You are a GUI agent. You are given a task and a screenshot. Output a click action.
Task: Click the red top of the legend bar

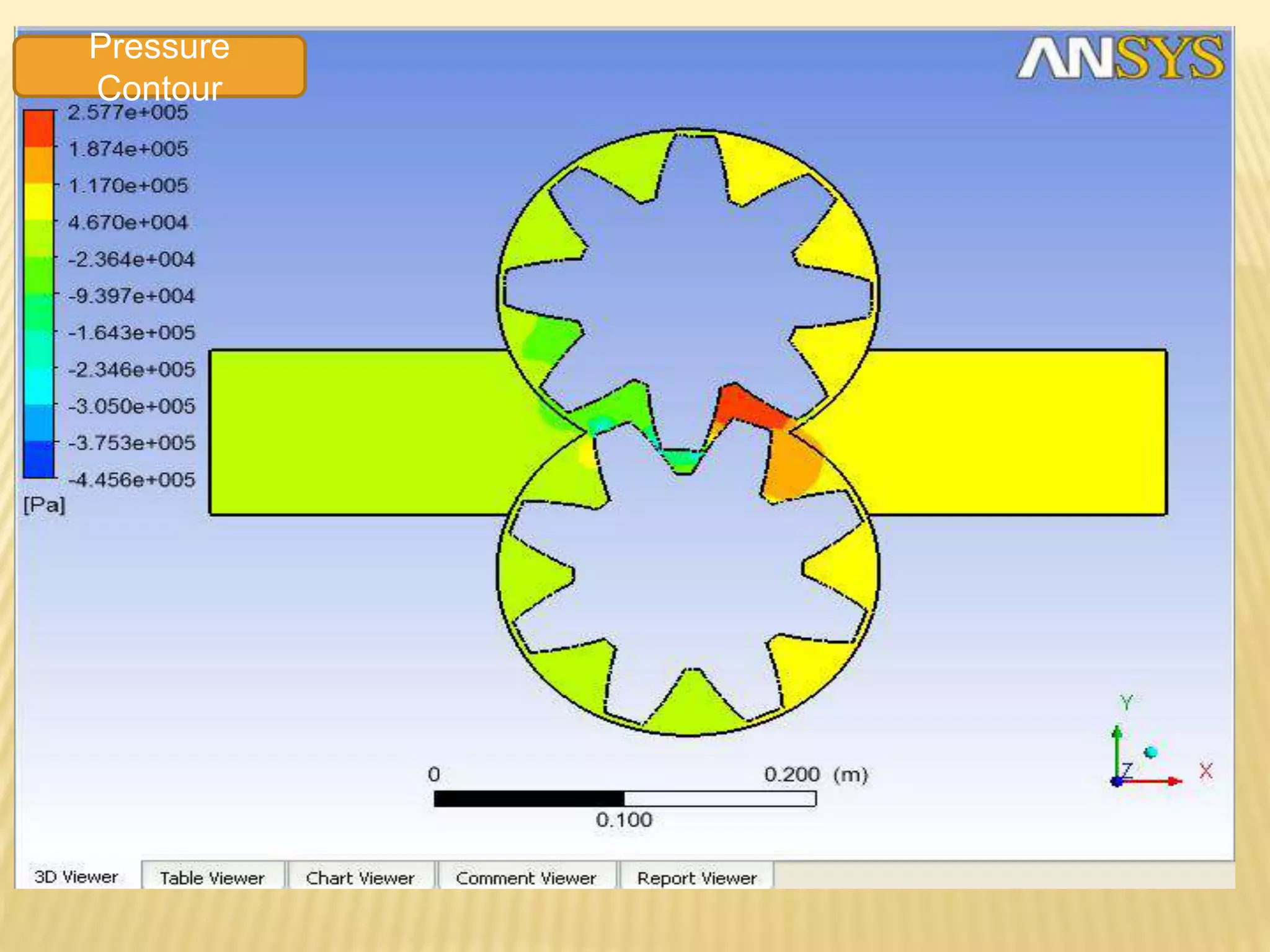pyautogui.click(x=39, y=128)
